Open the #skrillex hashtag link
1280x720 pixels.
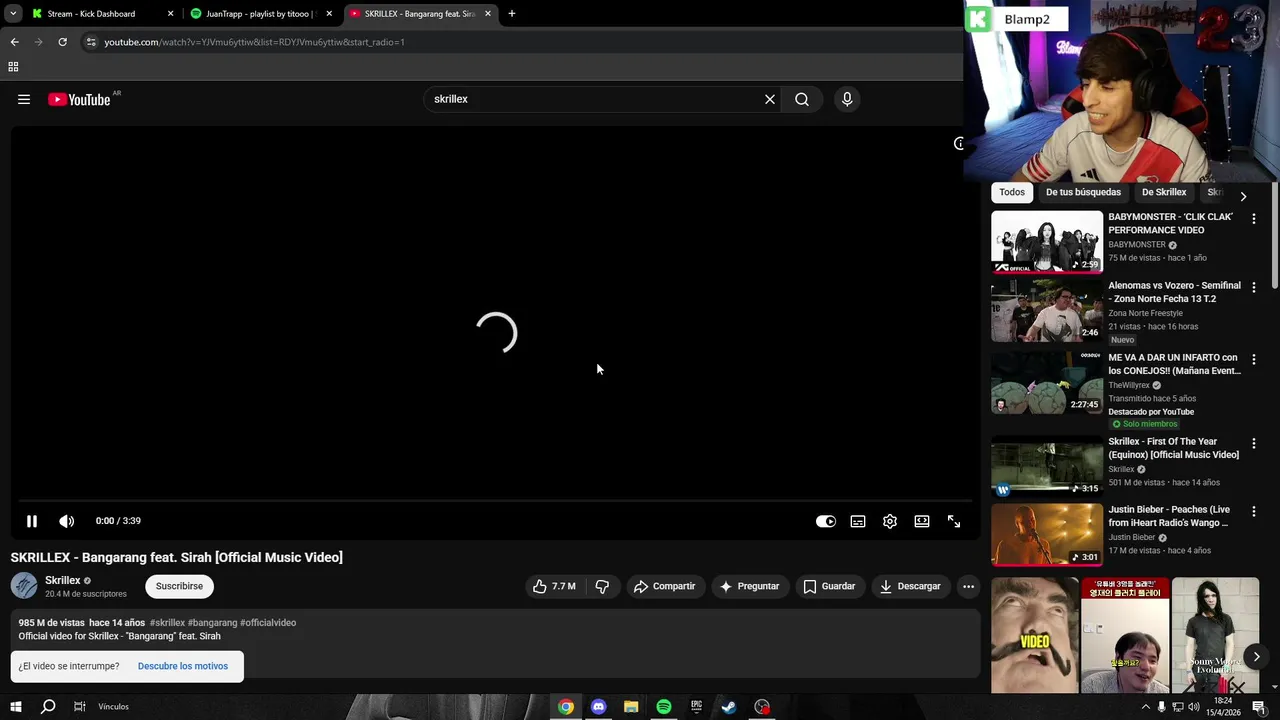click(167, 623)
